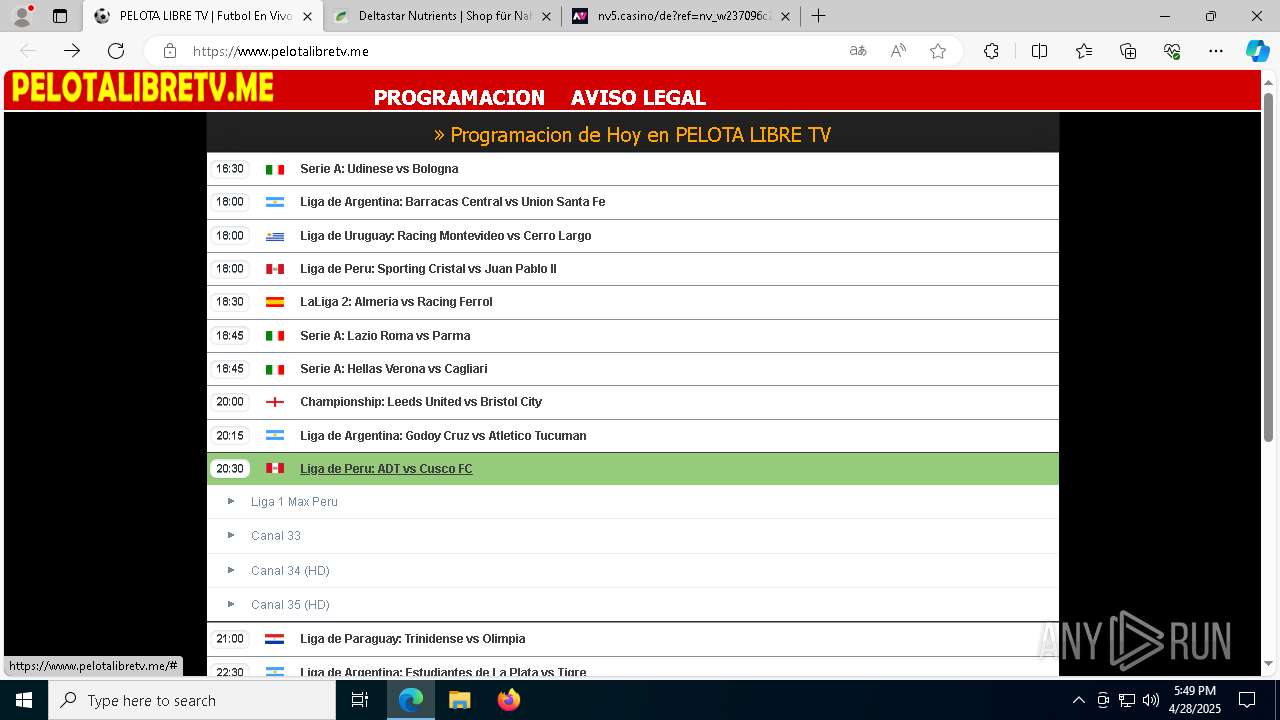Close the Deltastar Nutrients tab

[546, 16]
